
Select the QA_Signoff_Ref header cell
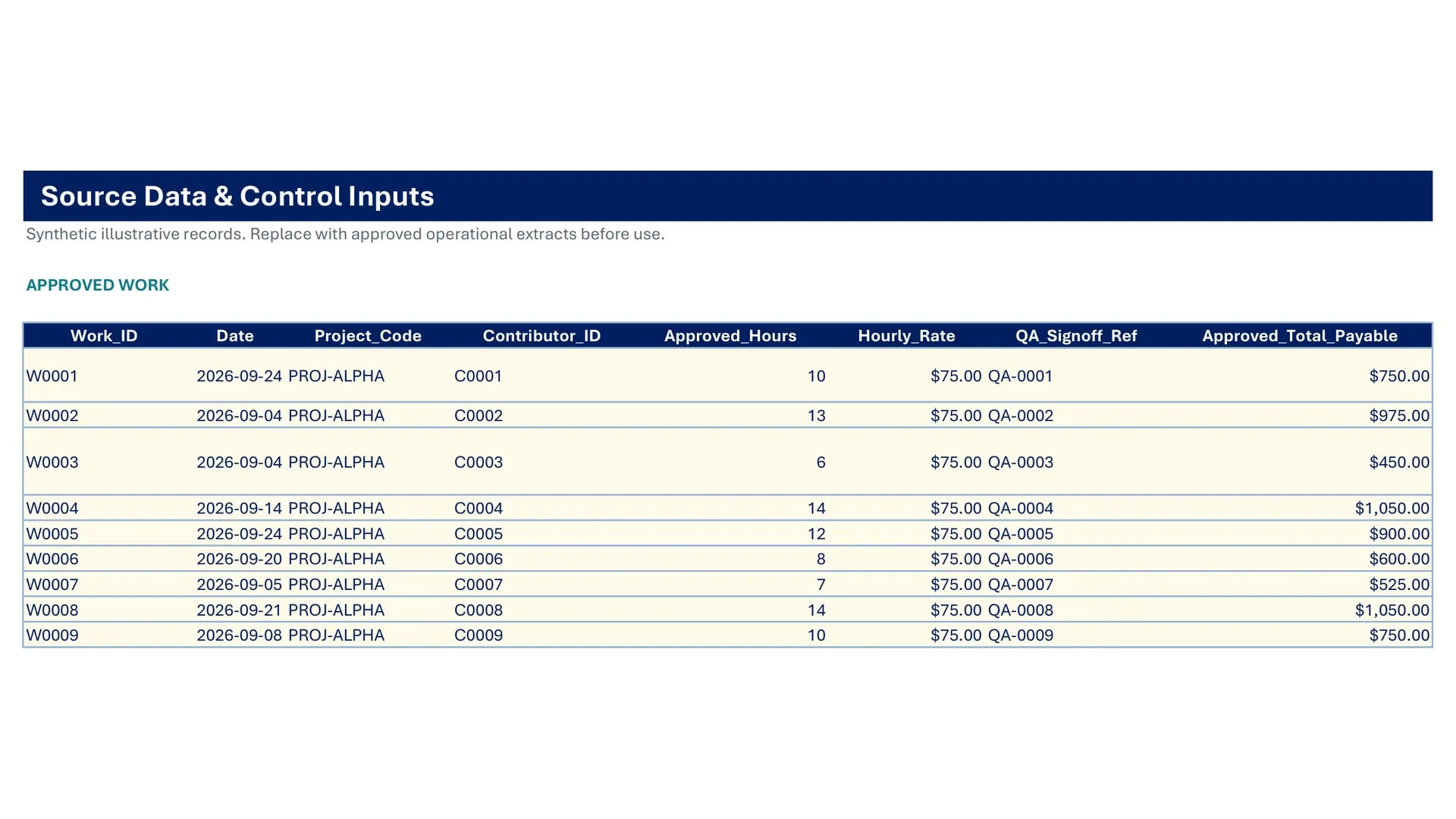tap(1076, 336)
